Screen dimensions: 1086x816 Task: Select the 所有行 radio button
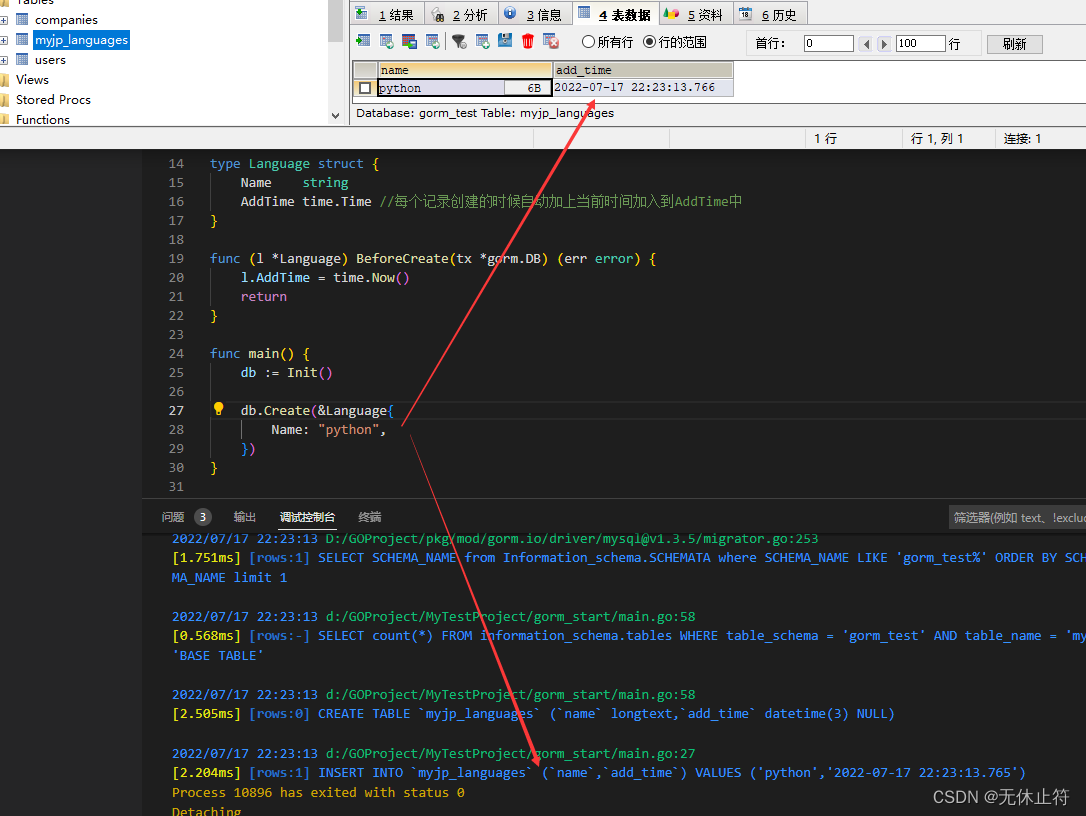pos(588,42)
